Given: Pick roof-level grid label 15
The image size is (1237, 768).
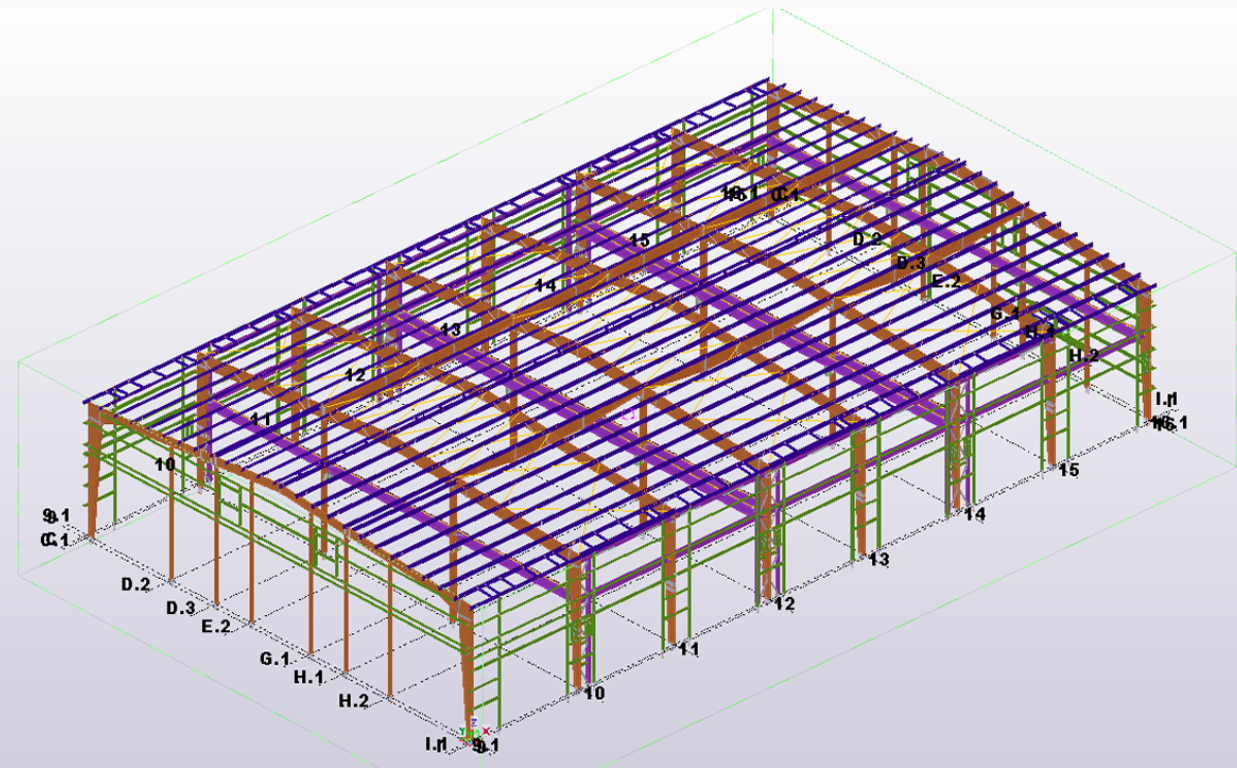Looking at the screenshot, I should (x=640, y=240).
